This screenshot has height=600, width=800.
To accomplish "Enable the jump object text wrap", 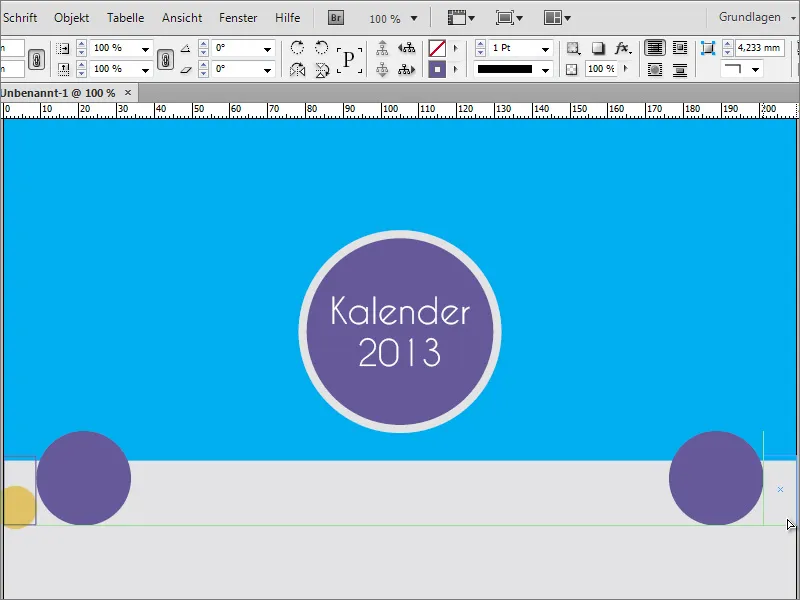I will click(680, 69).
